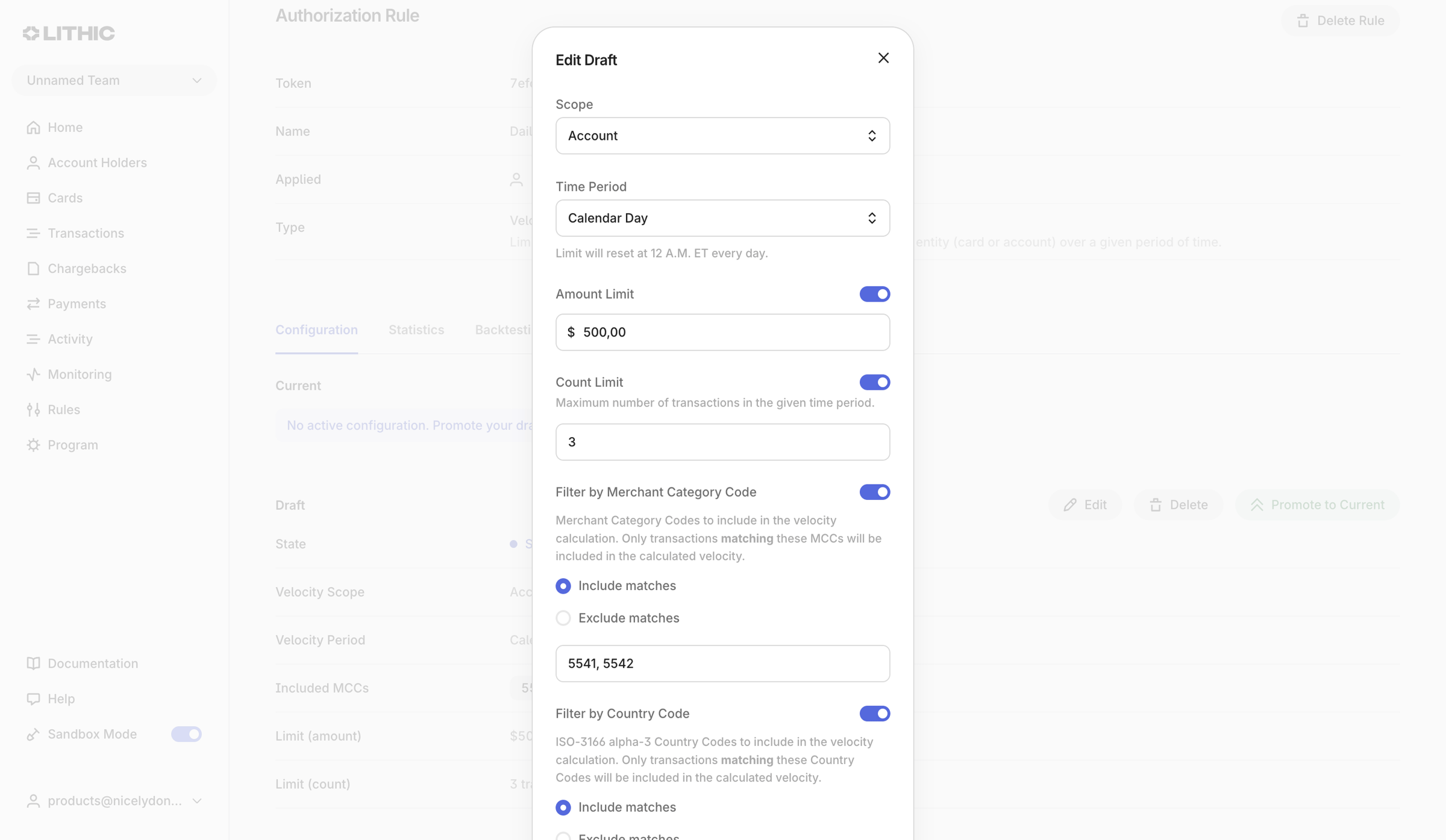Screen dimensions: 1446x840
Task: Open Transactions list
Action: [75, 233]
